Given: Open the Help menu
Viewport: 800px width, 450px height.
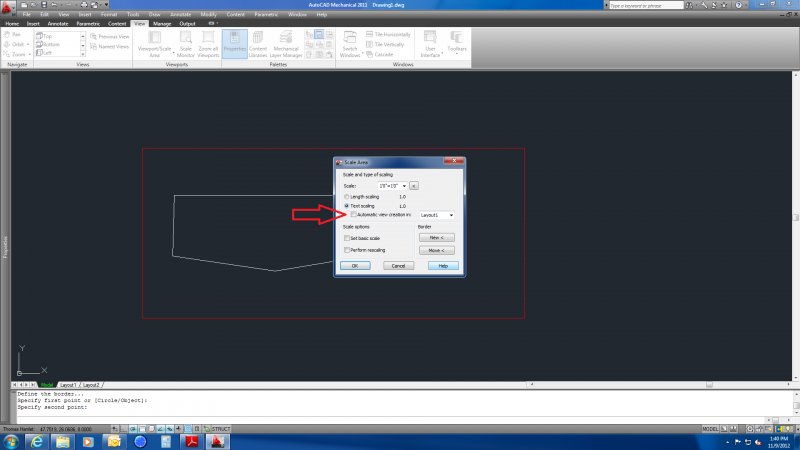Looking at the screenshot, I should click(321, 15).
